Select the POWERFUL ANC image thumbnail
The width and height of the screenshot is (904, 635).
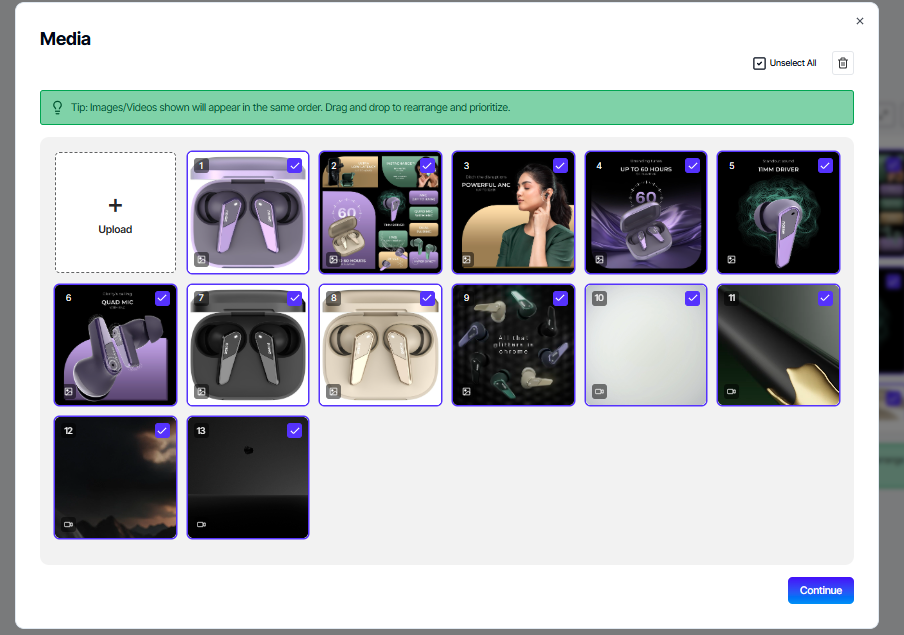513,212
